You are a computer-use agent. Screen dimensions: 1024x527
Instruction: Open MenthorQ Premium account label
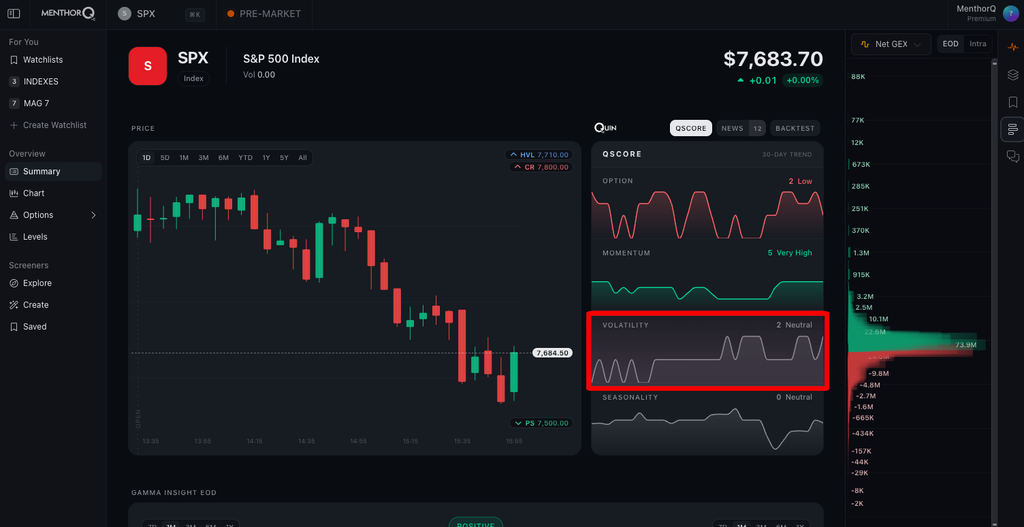976,13
